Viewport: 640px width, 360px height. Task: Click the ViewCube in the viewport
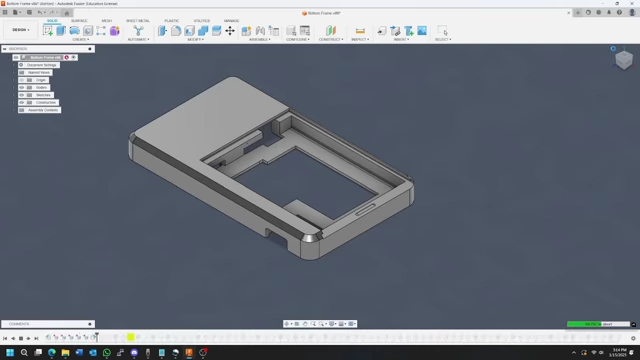click(x=624, y=60)
